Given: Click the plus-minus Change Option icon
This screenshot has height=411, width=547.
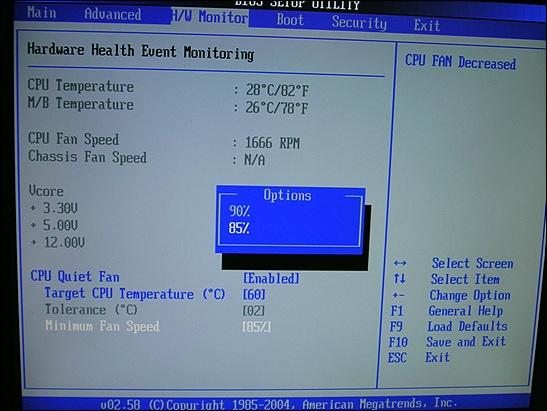Looking at the screenshot, I should point(398,295).
